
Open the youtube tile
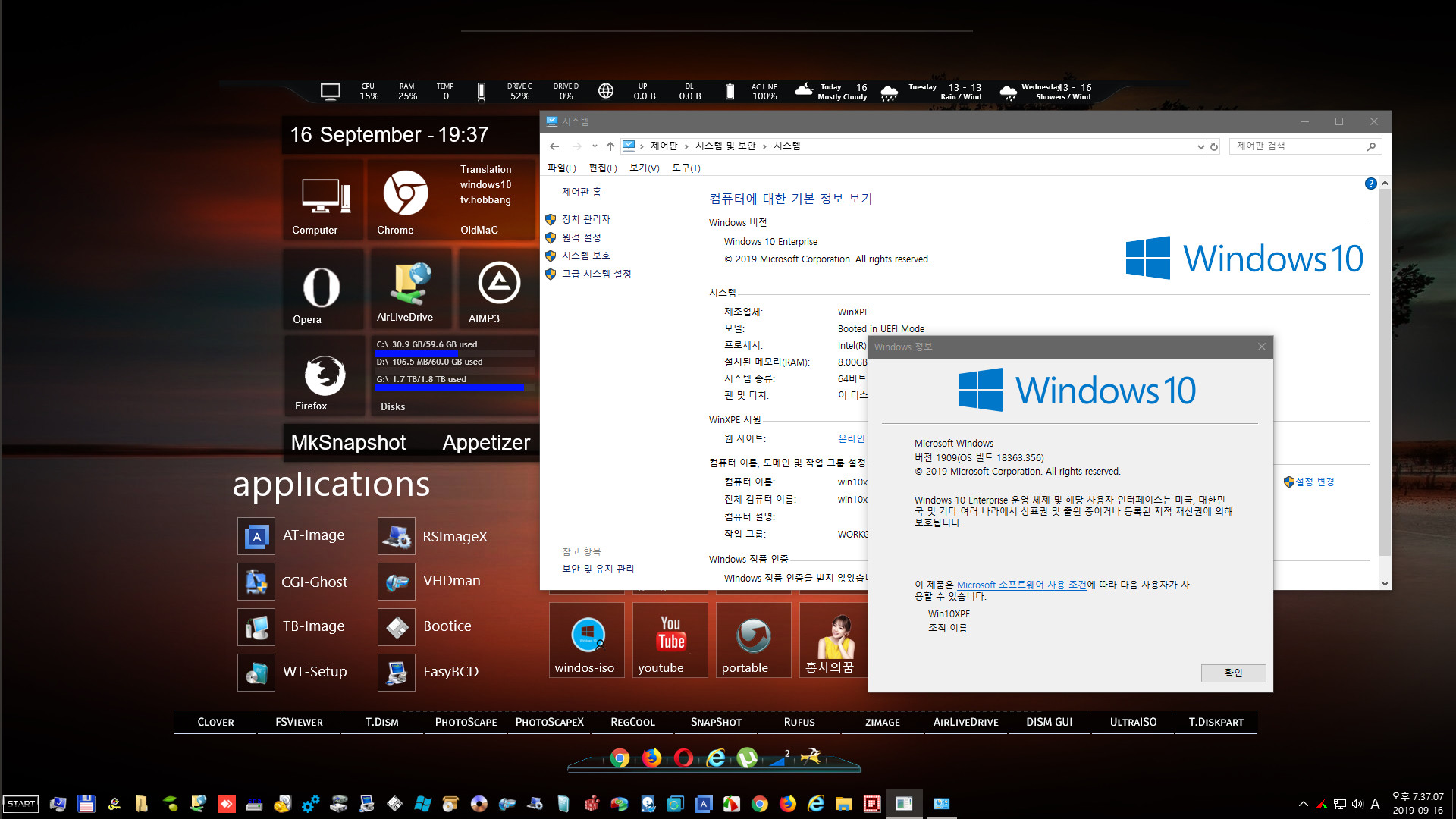pos(670,639)
